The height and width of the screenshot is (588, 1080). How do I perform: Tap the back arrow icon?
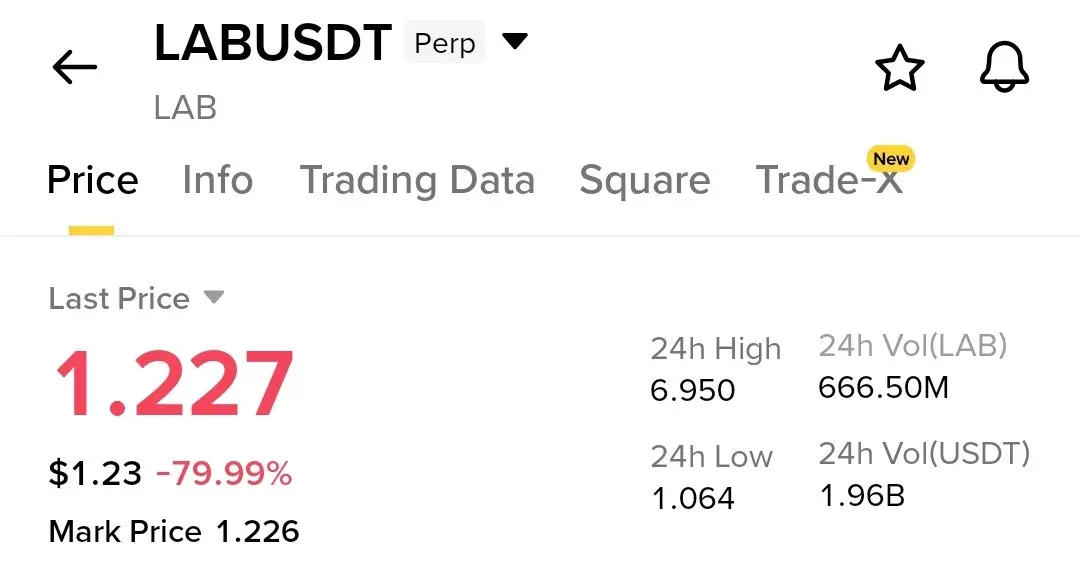coord(74,67)
